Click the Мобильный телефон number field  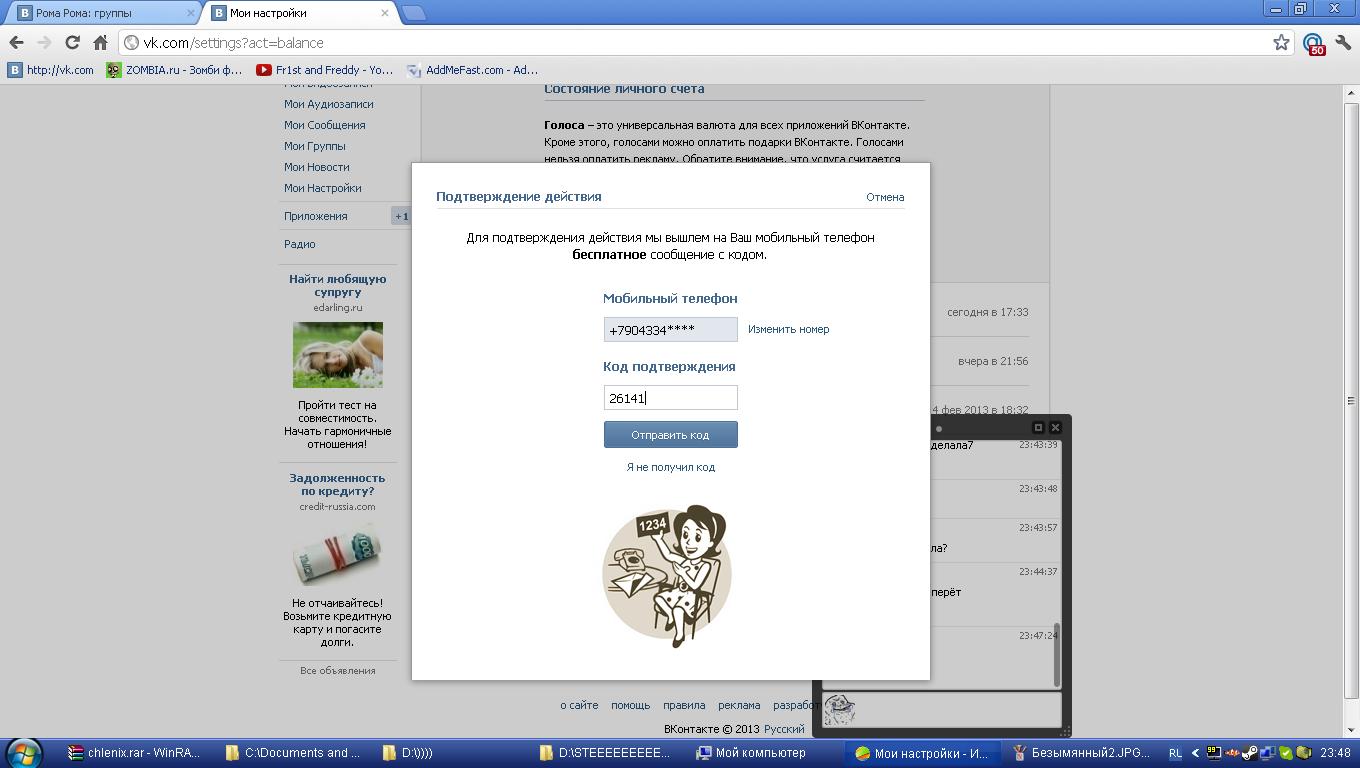tap(670, 330)
